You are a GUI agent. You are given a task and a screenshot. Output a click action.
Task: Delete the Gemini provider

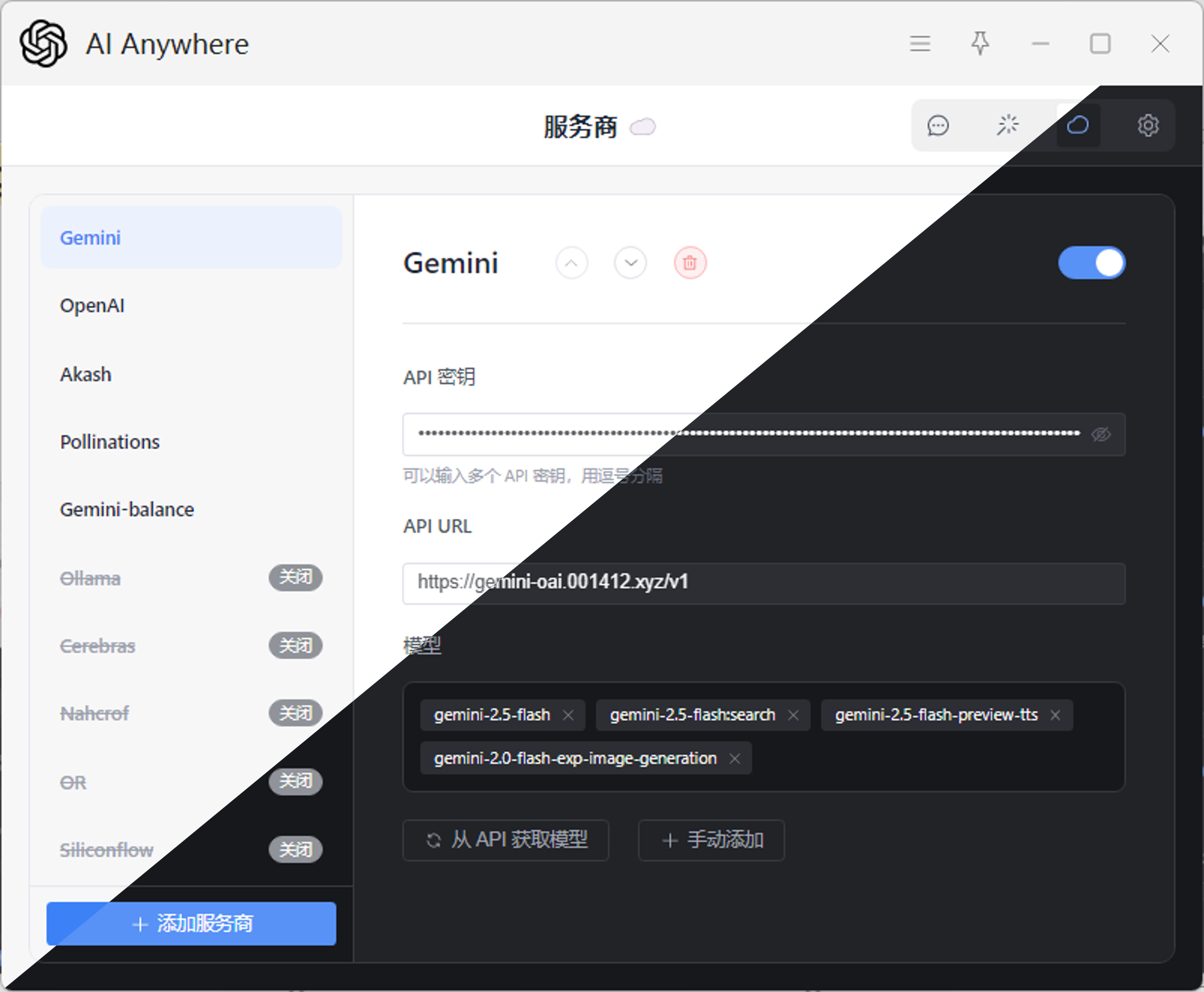(690, 263)
